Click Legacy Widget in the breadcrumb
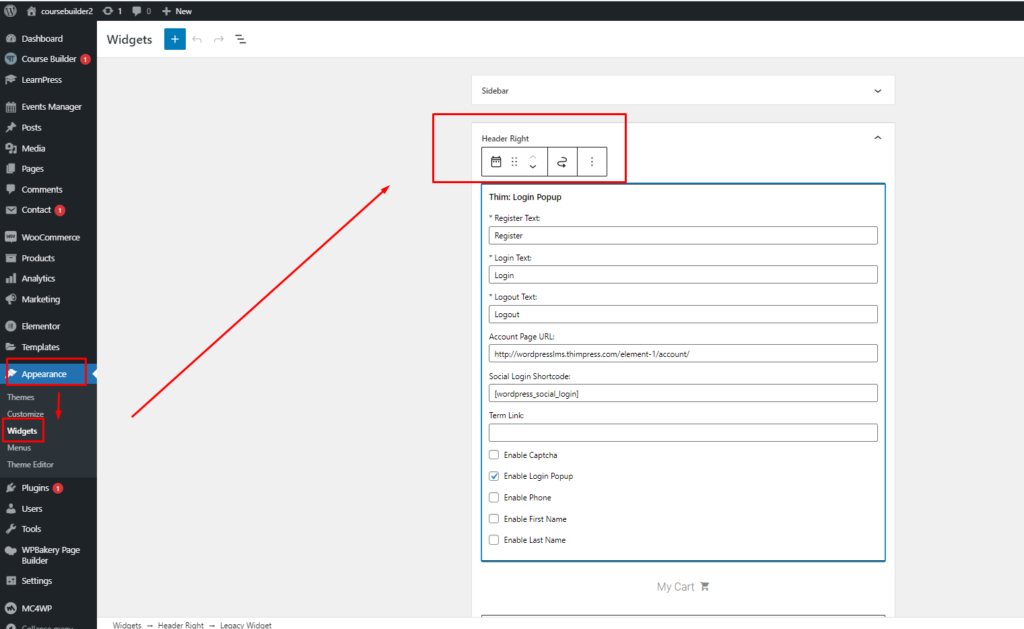Viewport: 1024px width, 629px height. point(246,625)
